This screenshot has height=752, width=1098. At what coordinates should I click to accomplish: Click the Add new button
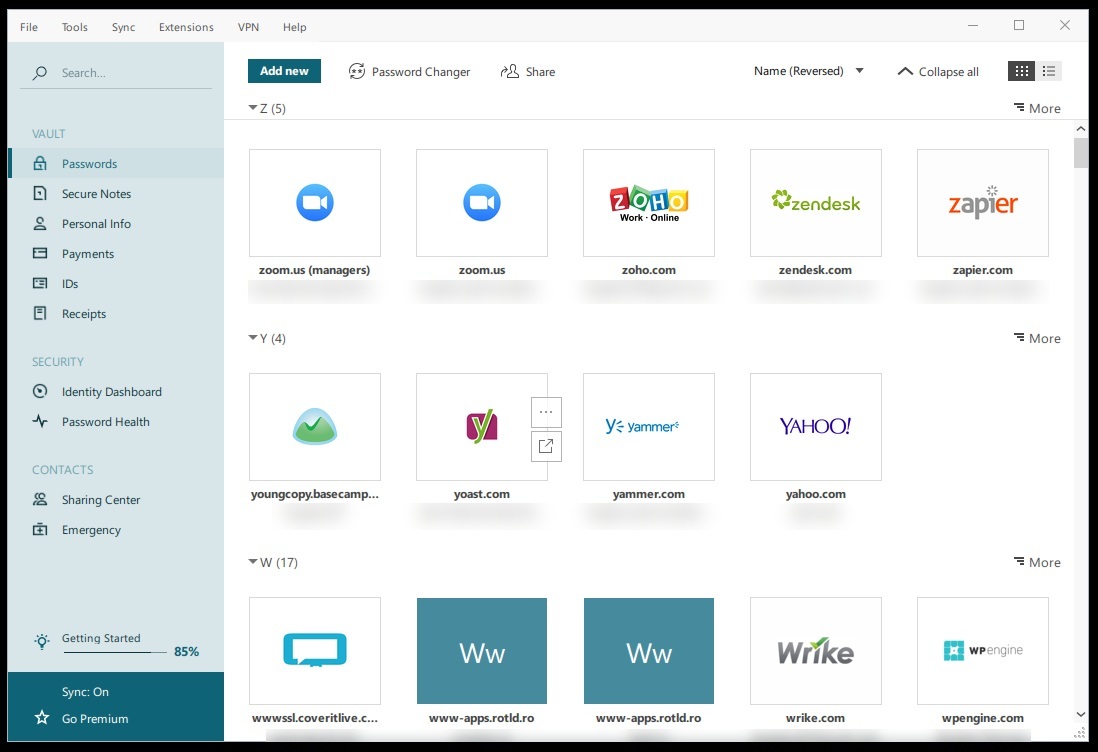pos(284,71)
